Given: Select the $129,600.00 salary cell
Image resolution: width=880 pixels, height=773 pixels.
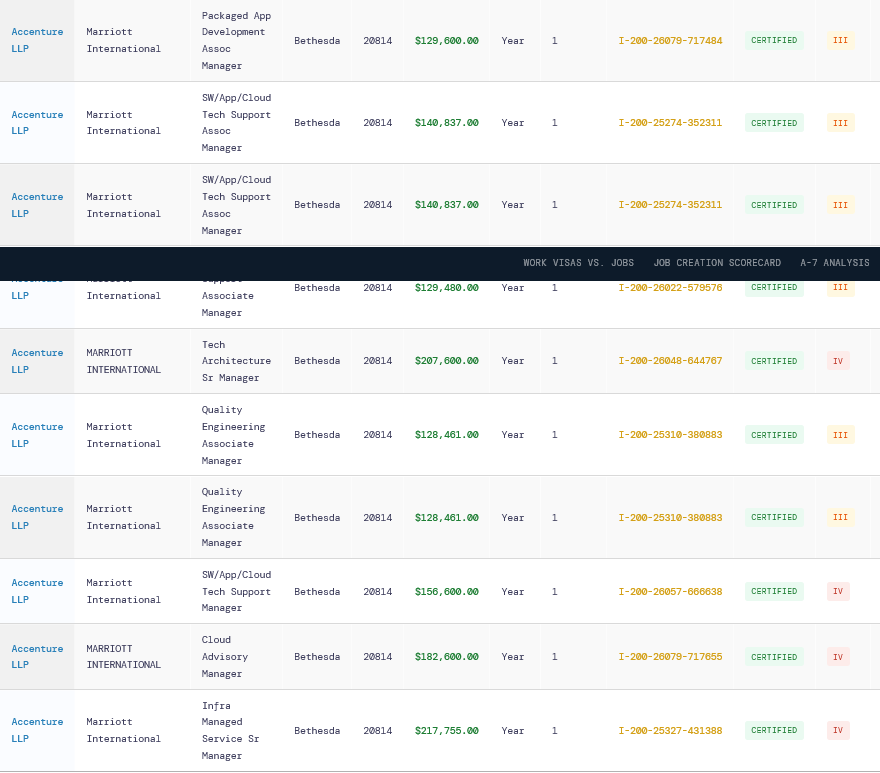Looking at the screenshot, I should point(447,40).
